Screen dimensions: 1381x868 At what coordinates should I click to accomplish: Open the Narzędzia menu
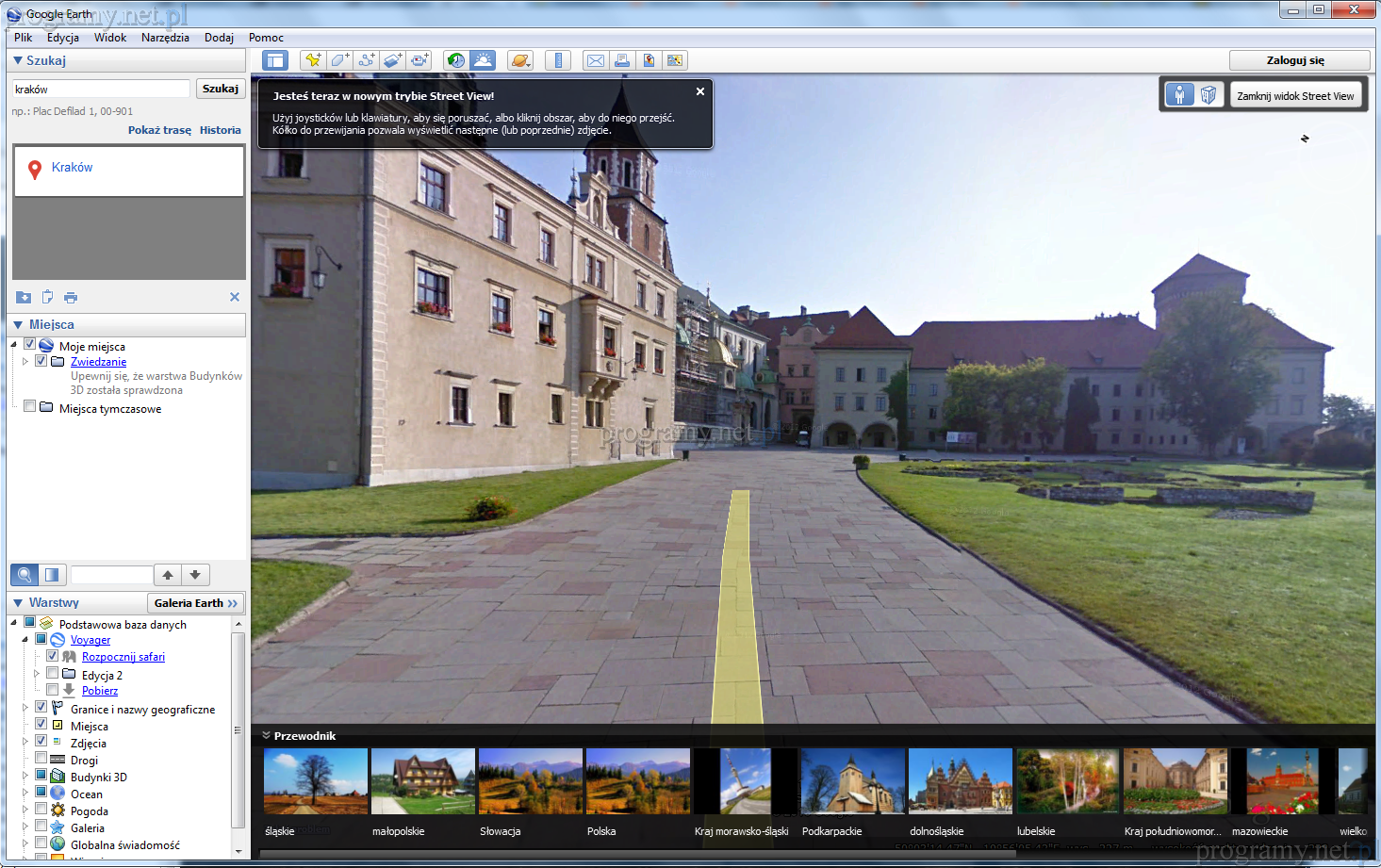165,38
